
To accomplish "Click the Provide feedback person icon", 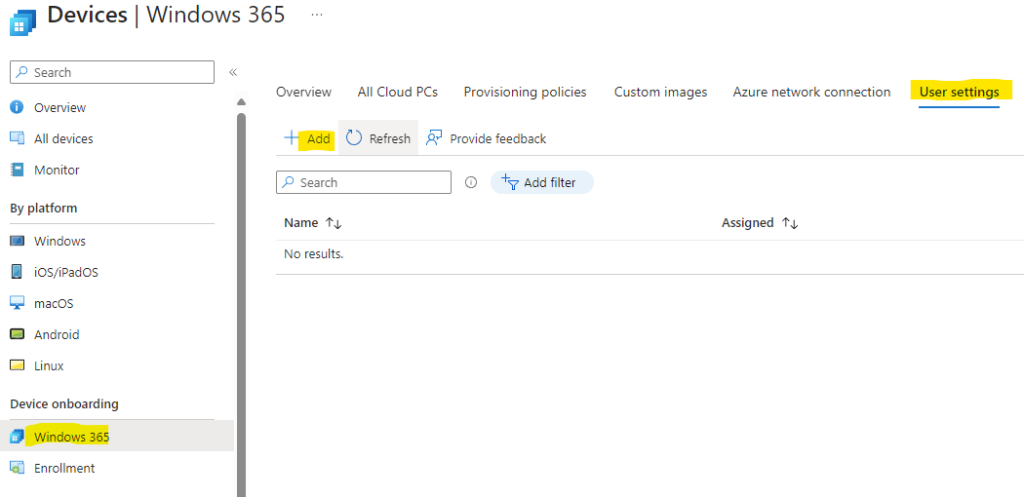I will [434, 138].
